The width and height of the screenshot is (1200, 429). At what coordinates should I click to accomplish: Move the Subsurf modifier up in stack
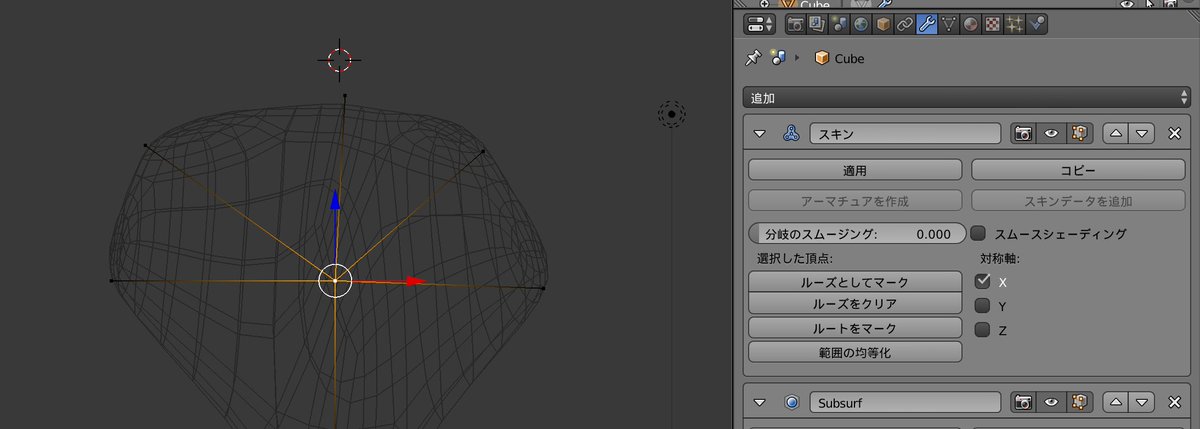(x=1116, y=403)
